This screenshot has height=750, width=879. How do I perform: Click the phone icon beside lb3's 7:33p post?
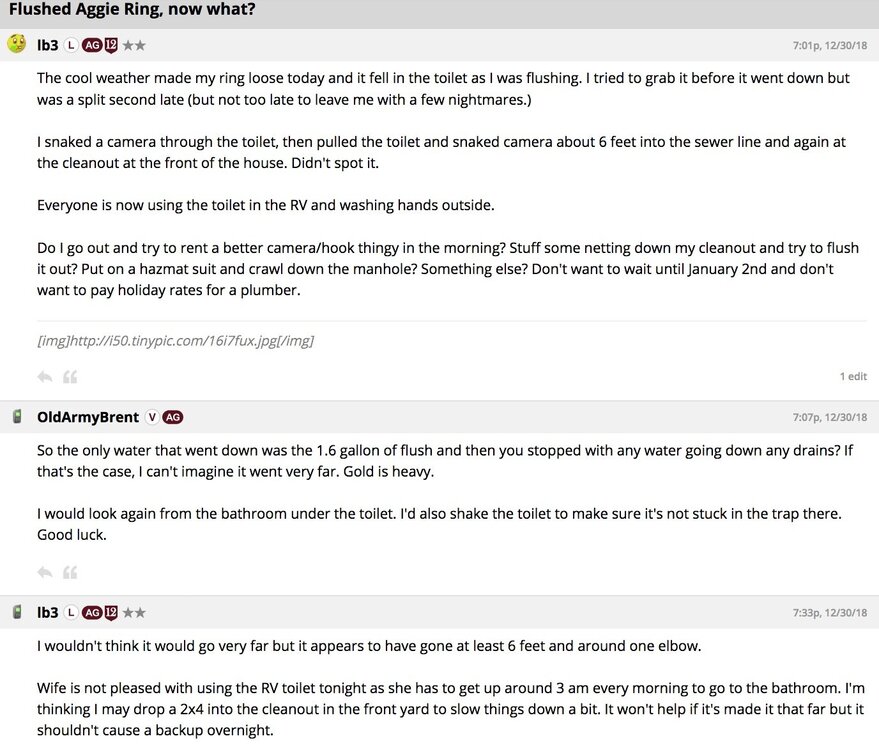point(17,612)
